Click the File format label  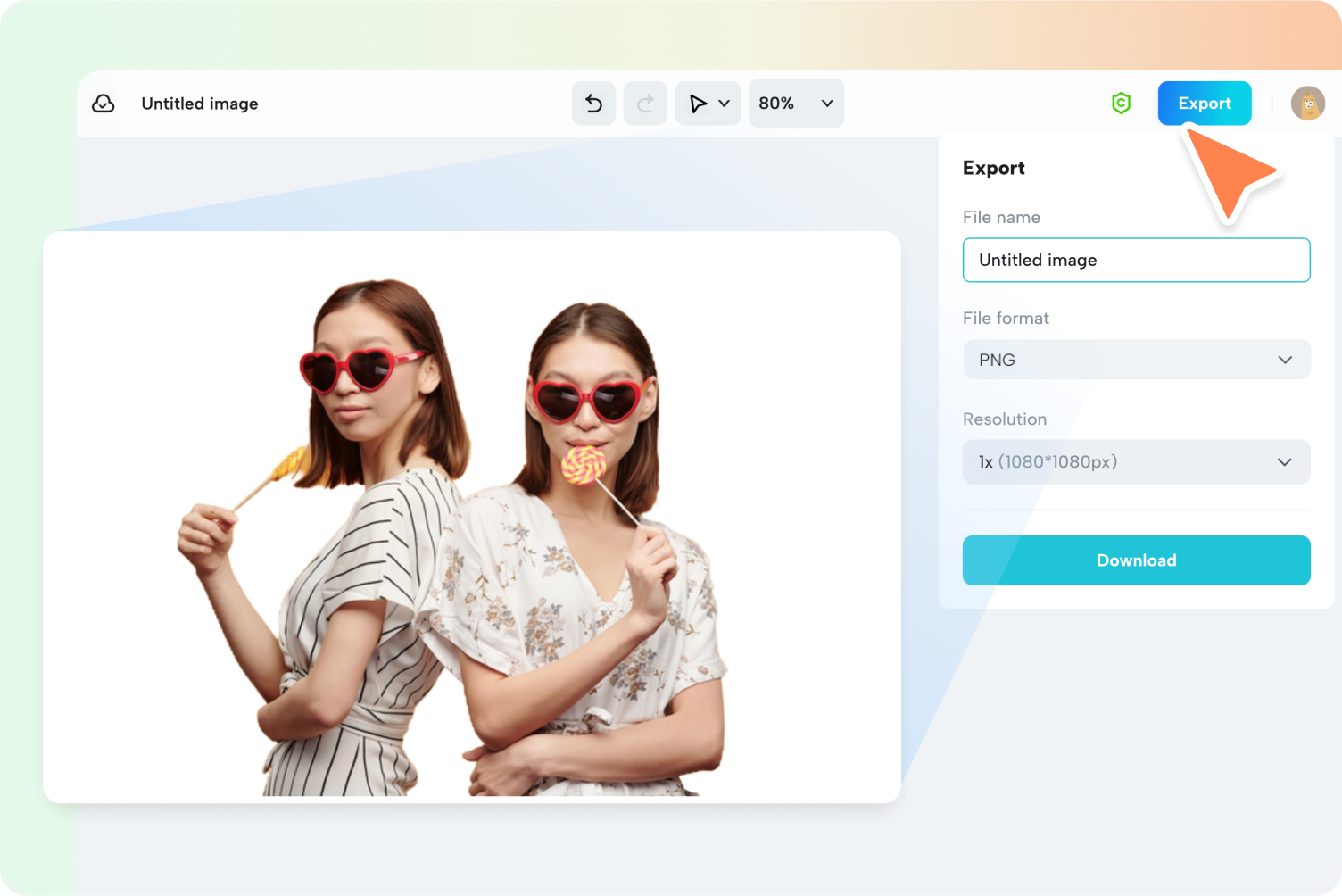tap(1006, 319)
